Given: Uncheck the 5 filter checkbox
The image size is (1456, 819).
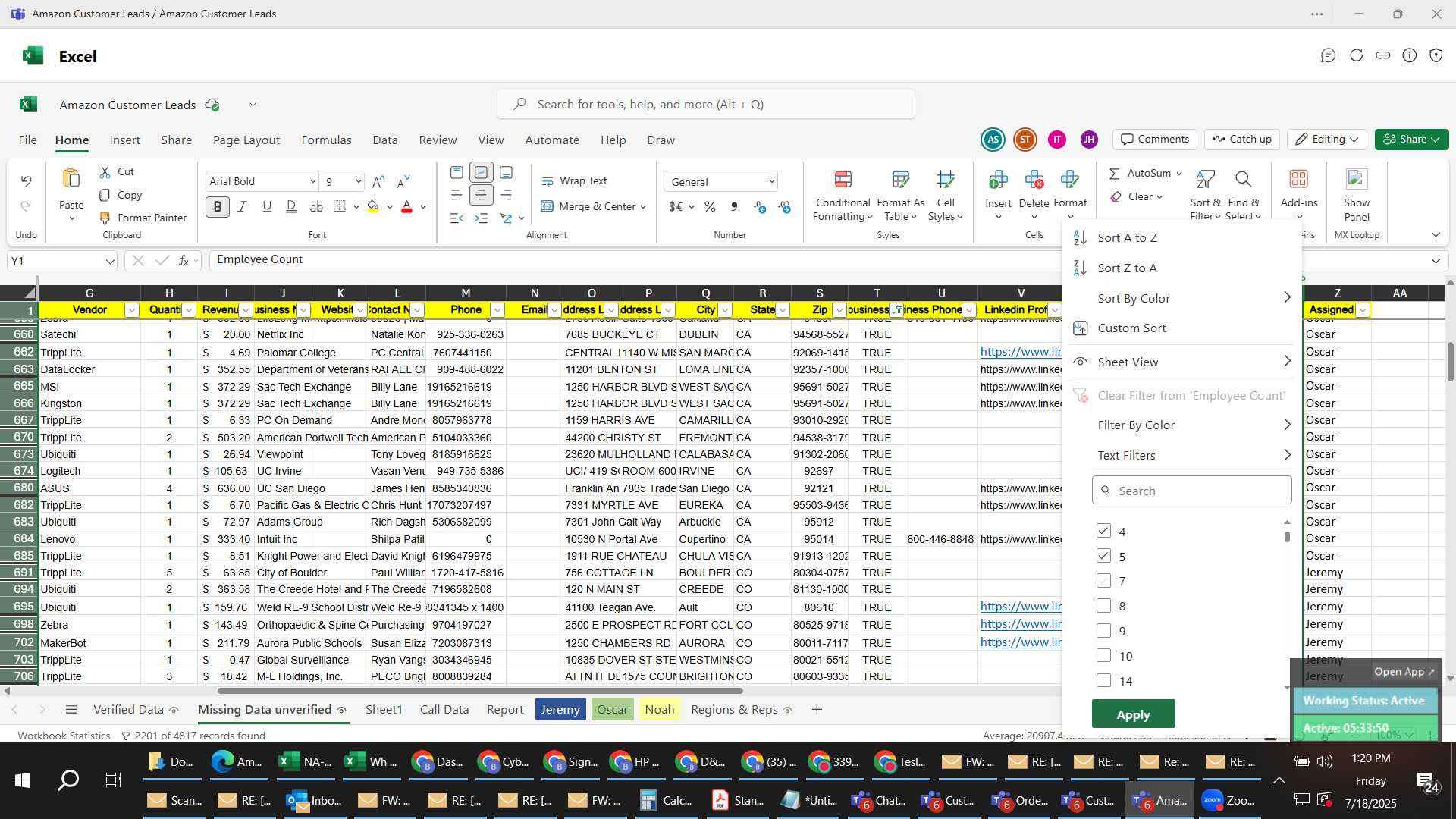Looking at the screenshot, I should (x=1103, y=556).
